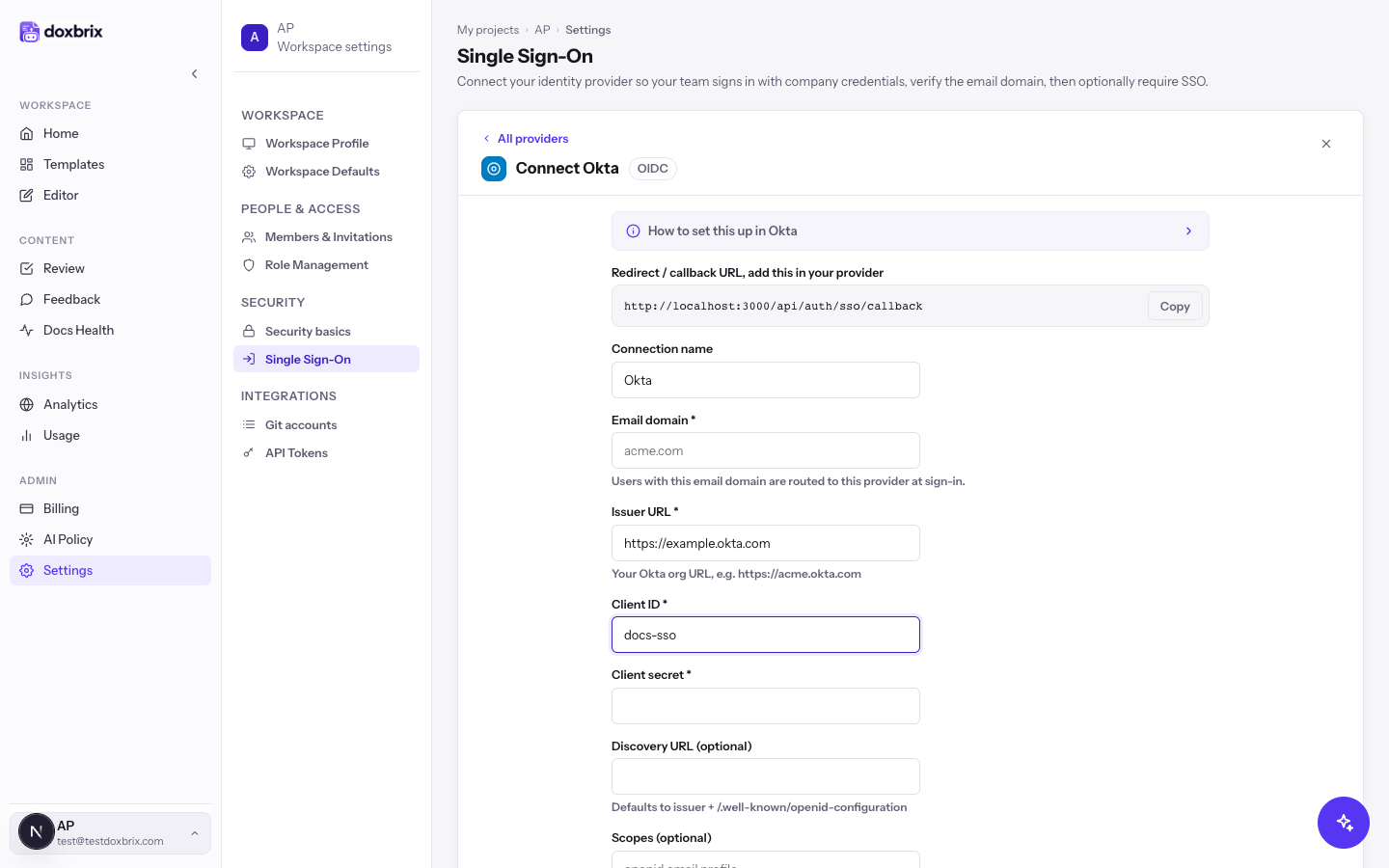Click the Home house icon
The width and height of the screenshot is (1389, 868).
[27, 133]
